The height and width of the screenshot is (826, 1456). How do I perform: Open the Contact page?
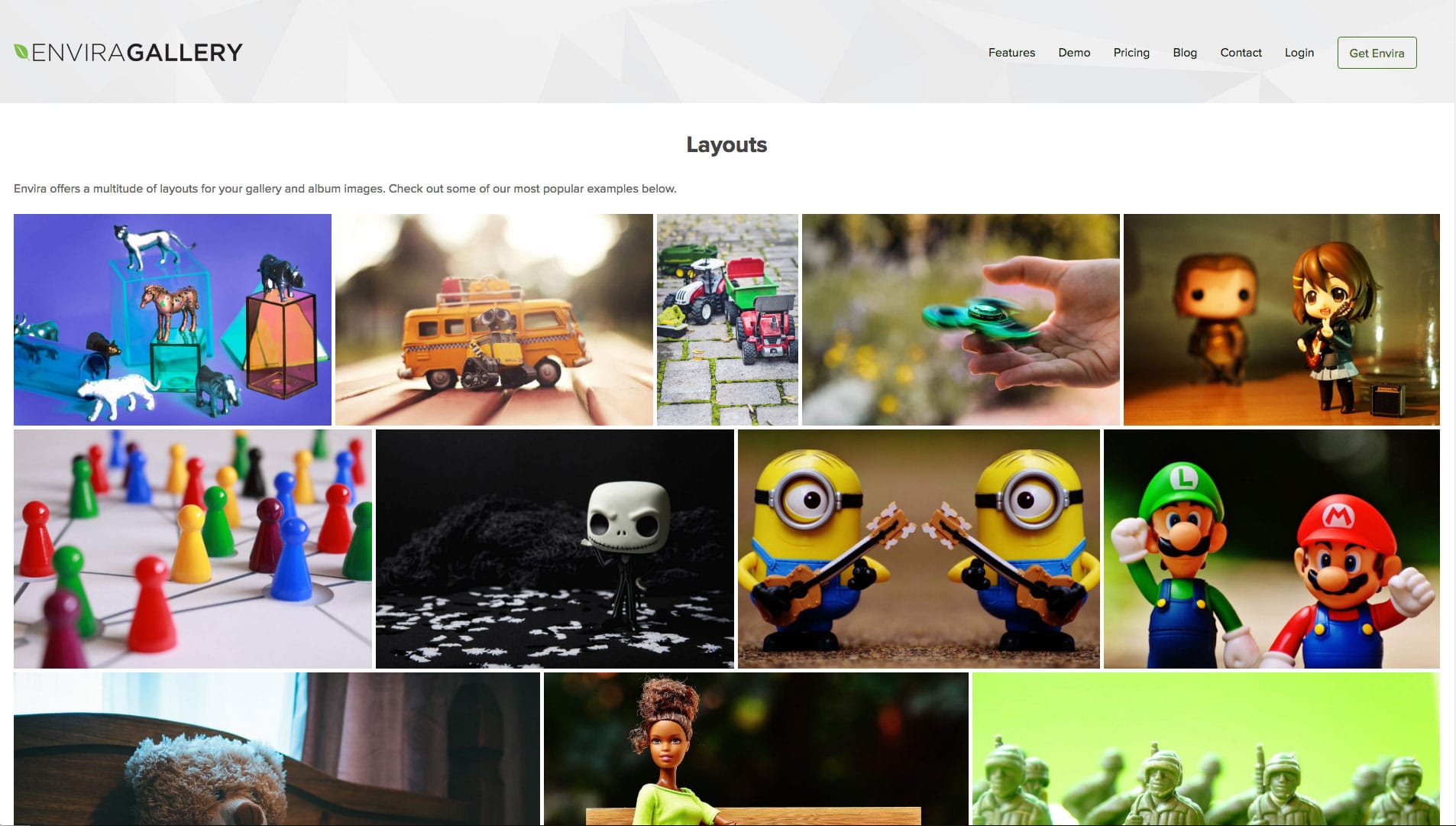pos(1241,53)
